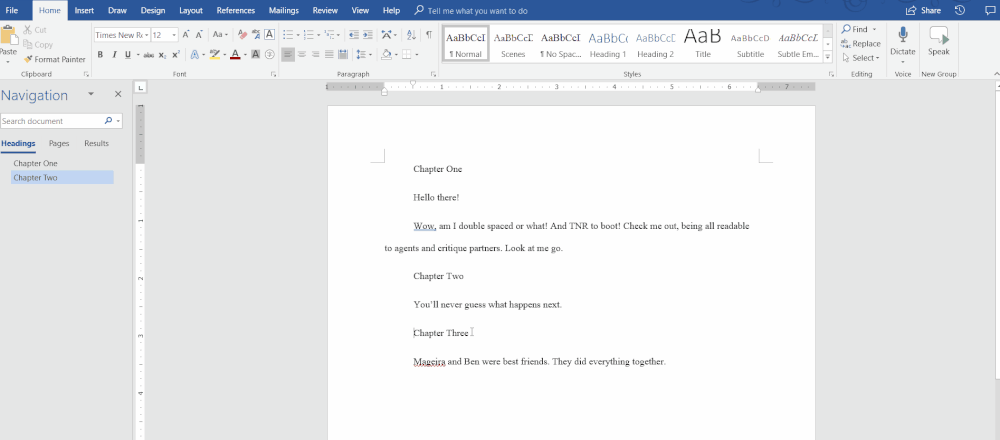Screen dimensions: 1000x440
Task: Open the Select dropdown in Editing
Action: click(x=861, y=58)
